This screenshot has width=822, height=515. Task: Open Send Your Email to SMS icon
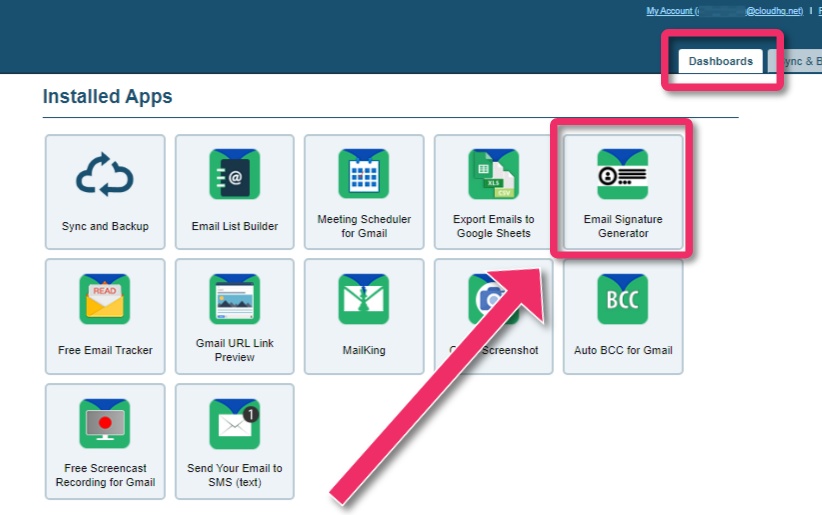pyautogui.click(x=234, y=424)
